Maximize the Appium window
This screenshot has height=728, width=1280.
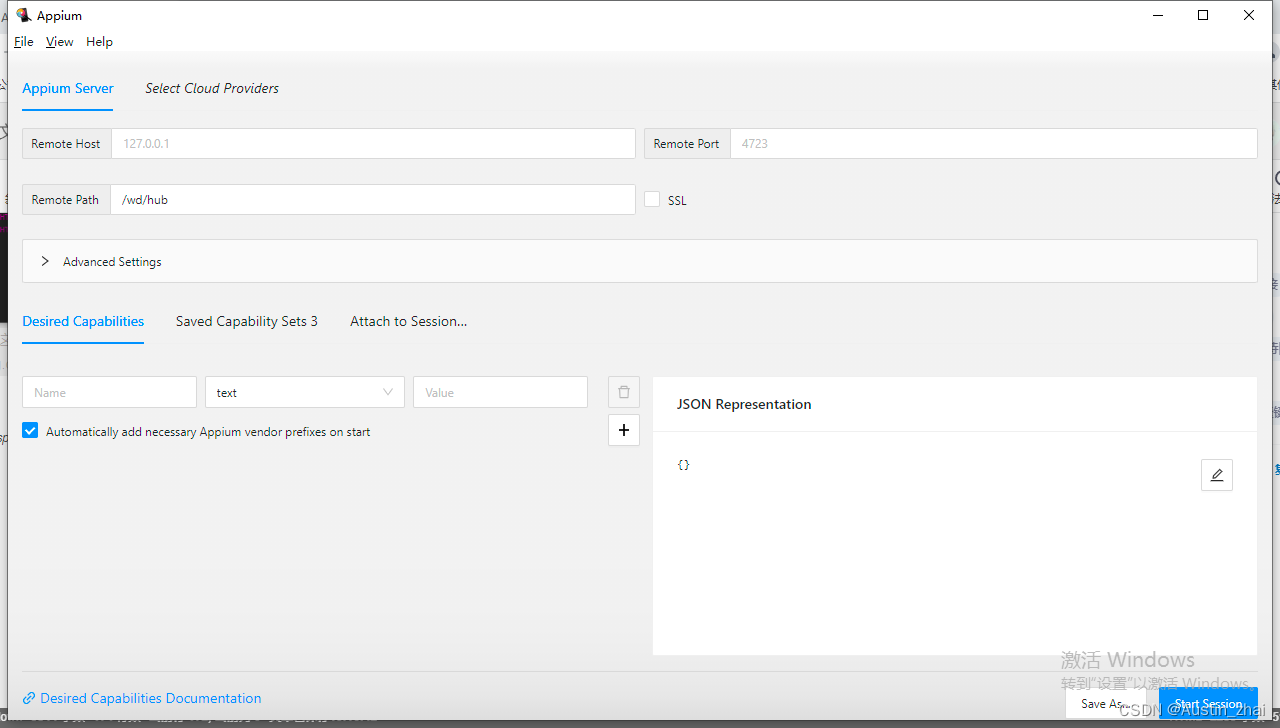point(1203,15)
